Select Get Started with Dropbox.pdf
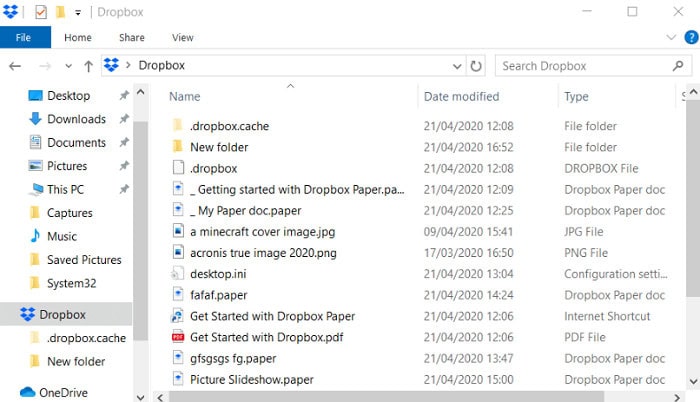 pos(267,337)
